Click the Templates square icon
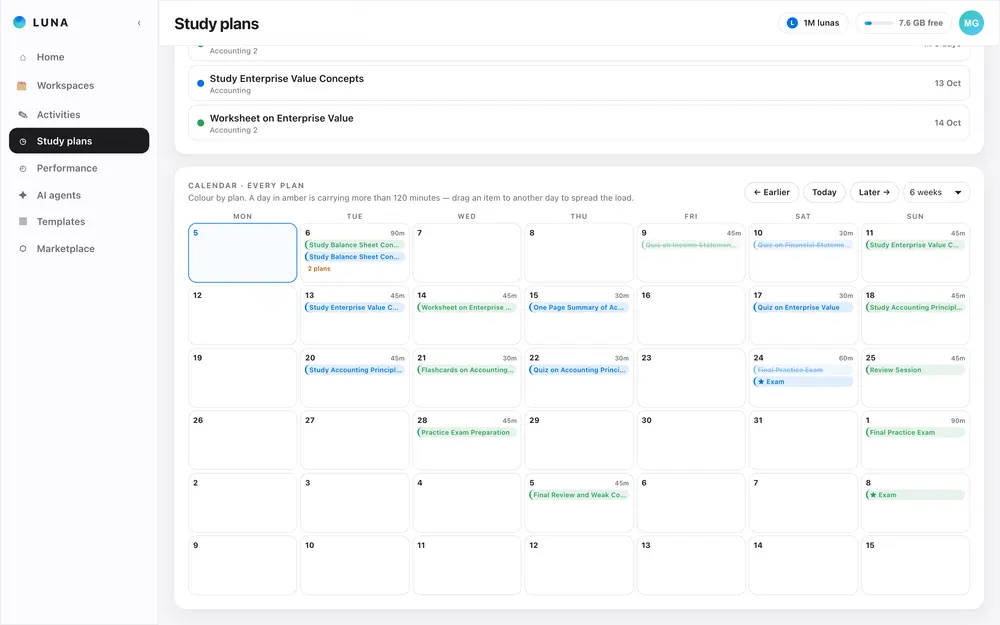Viewport: 1000px width, 625px height. point(23,221)
